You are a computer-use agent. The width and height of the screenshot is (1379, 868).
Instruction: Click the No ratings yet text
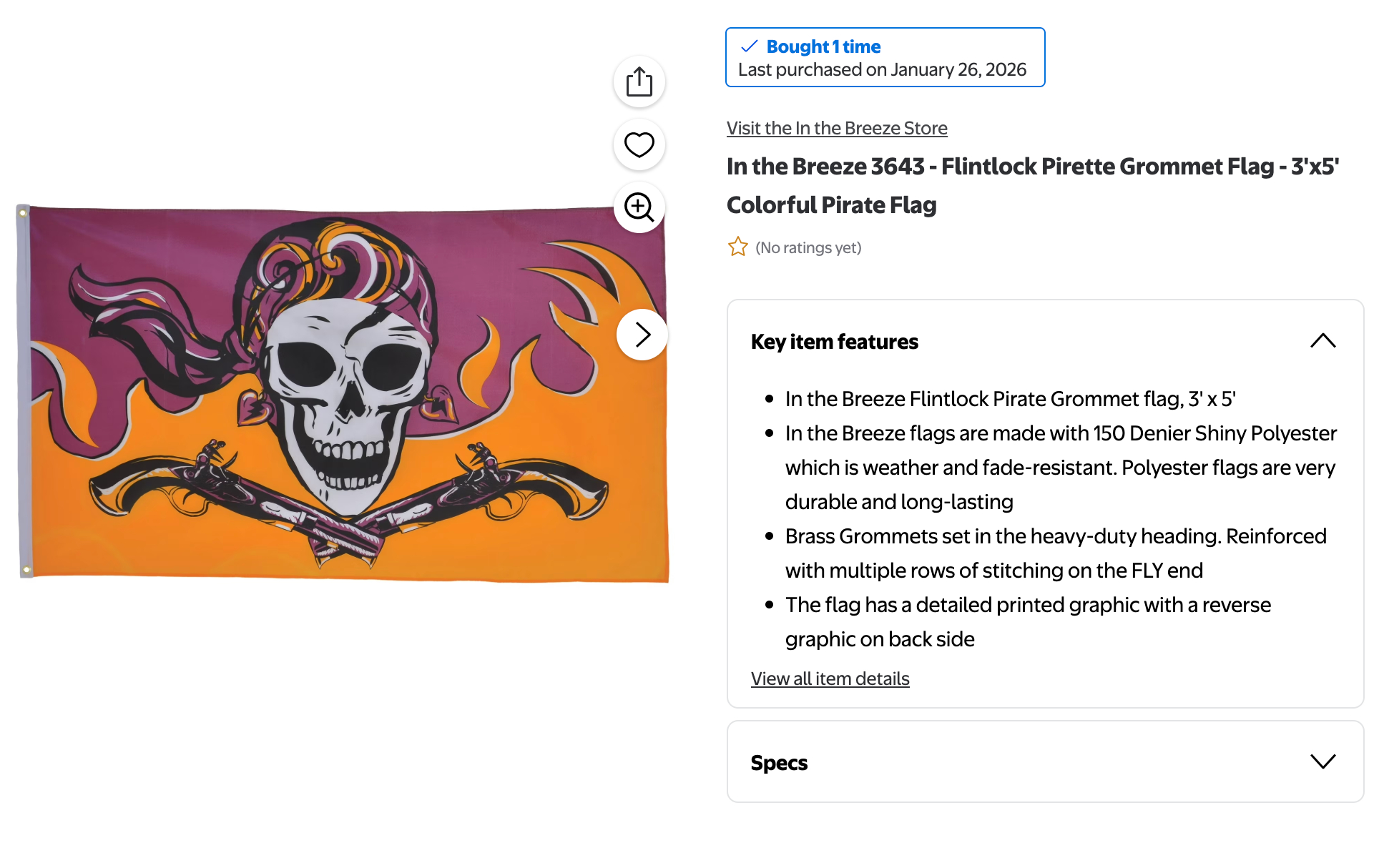click(808, 247)
